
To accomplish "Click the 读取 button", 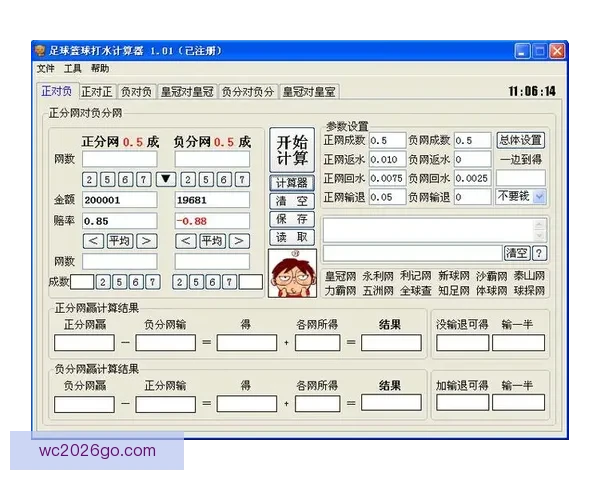I will pyautogui.click(x=292, y=237).
